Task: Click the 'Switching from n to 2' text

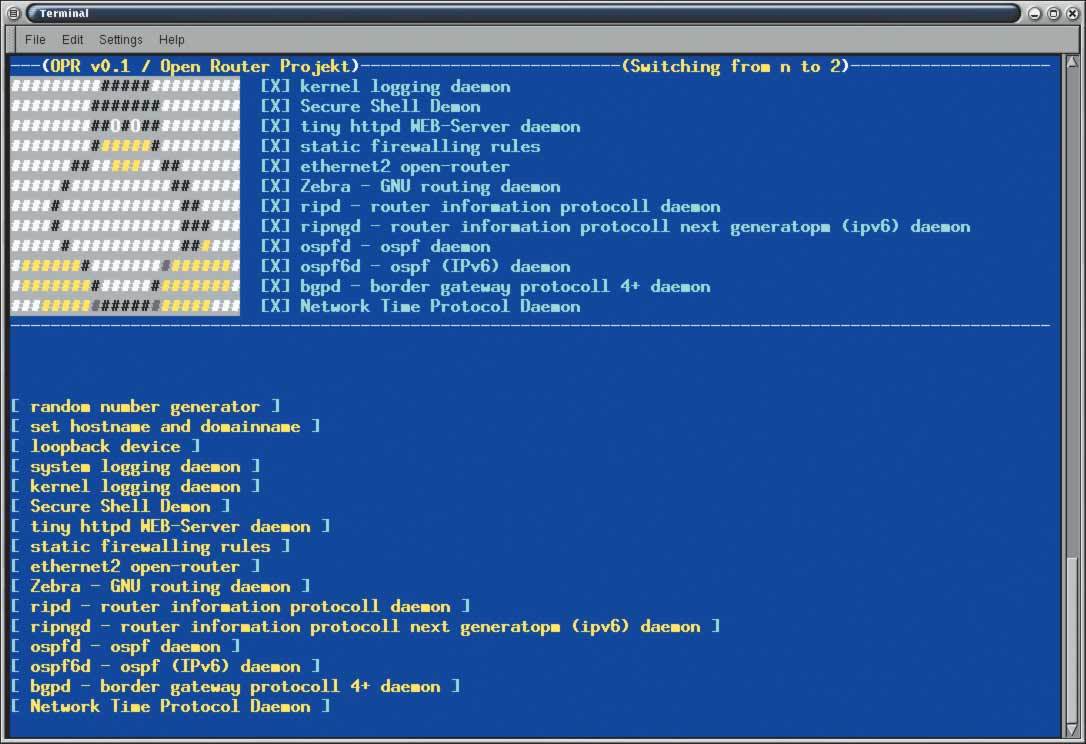Action: [x=736, y=67]
